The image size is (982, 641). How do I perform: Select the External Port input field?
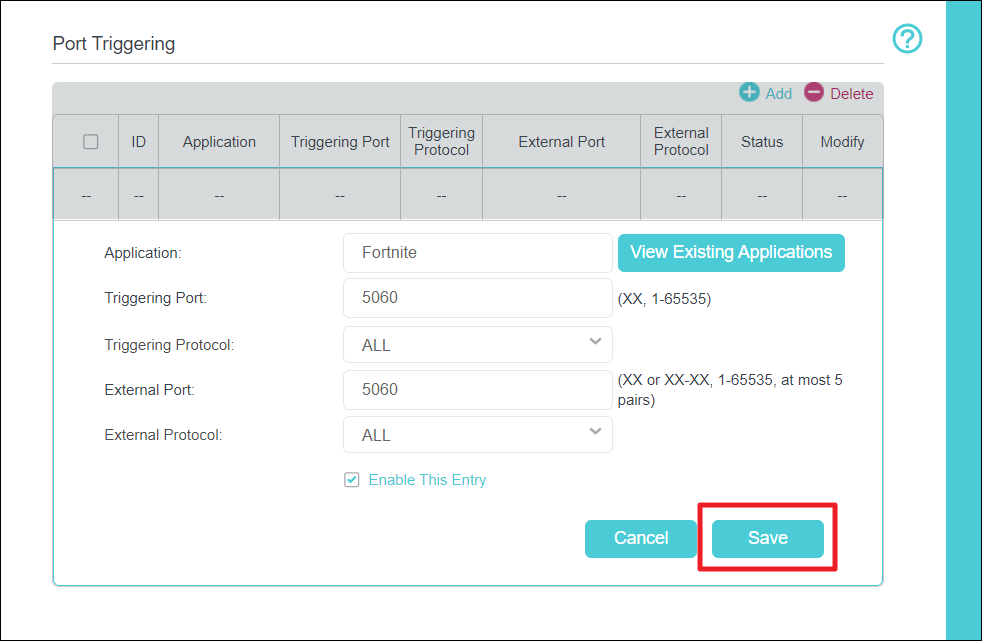pyautogui.click(x=477, y=390)
